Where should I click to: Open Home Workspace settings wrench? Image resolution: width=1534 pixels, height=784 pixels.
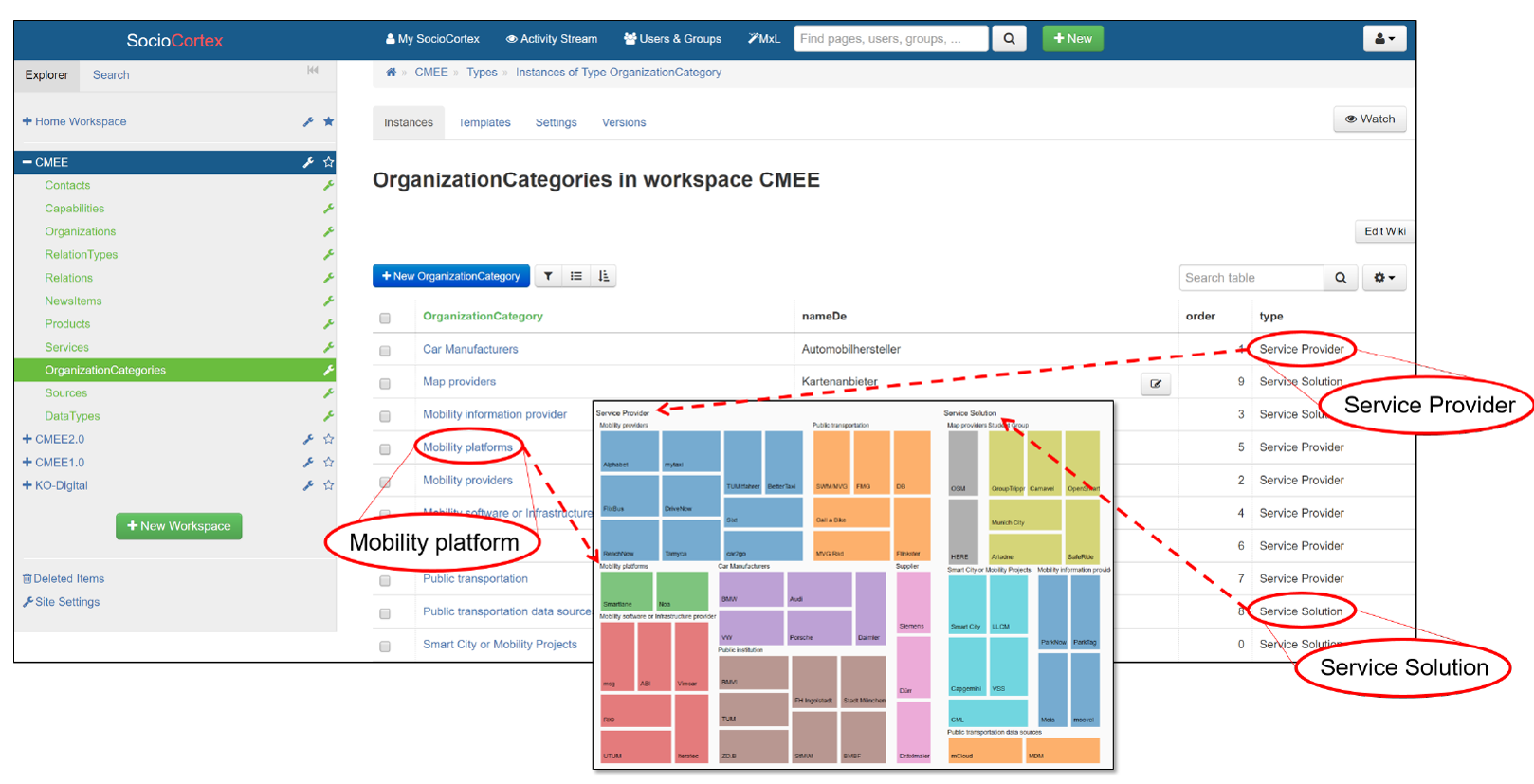point(308,121)
